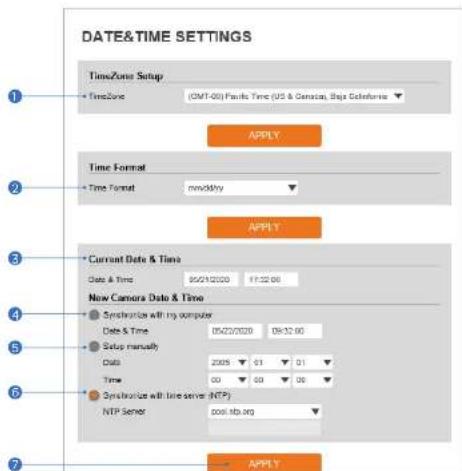Select Synchronize with time server (NTP)
Image resolution: width=462 pixels, height=471 pixels.
(94, 395)
